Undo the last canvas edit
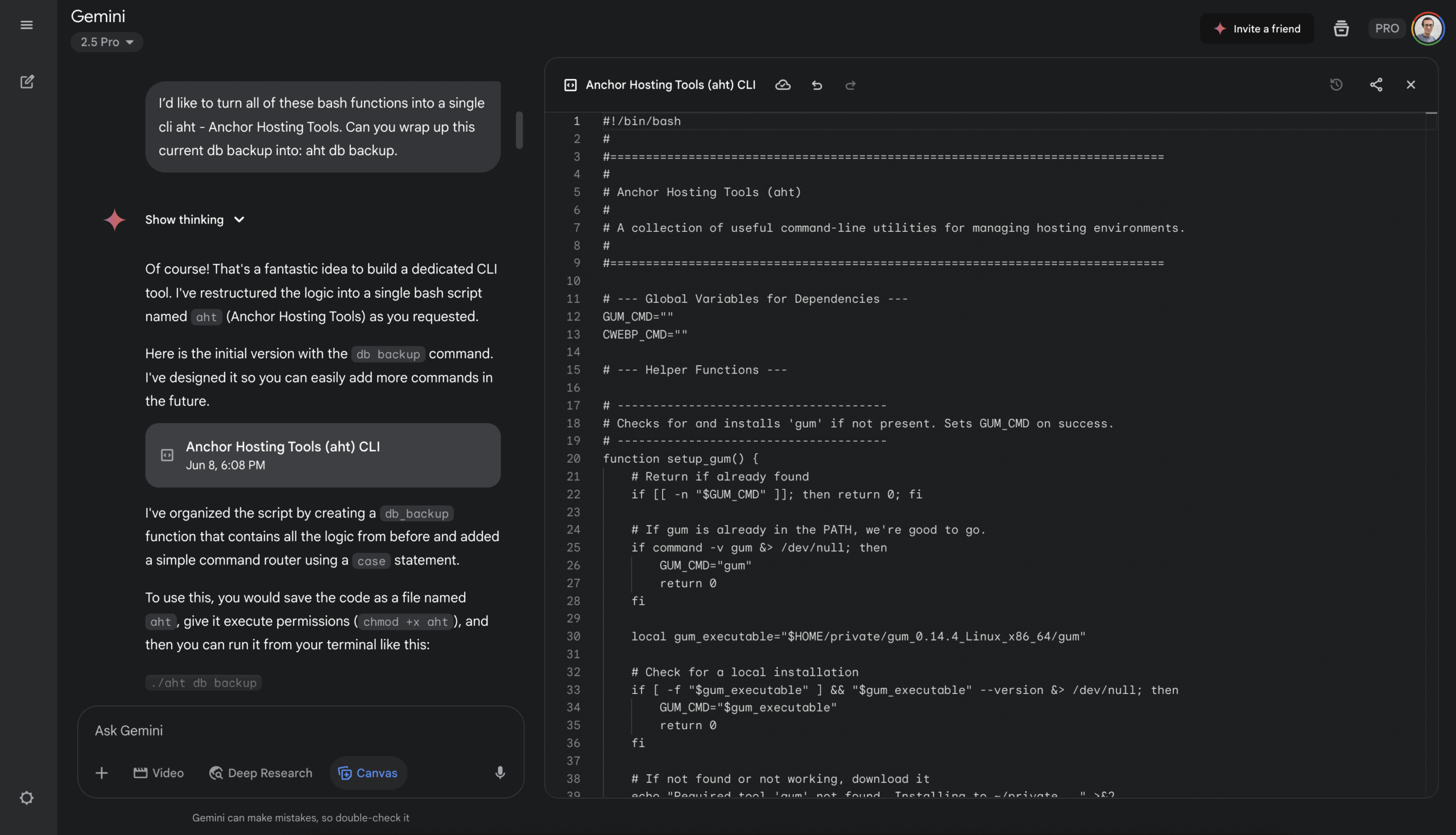This screenshot has width=1456, height=835. [x=817, y=85]
